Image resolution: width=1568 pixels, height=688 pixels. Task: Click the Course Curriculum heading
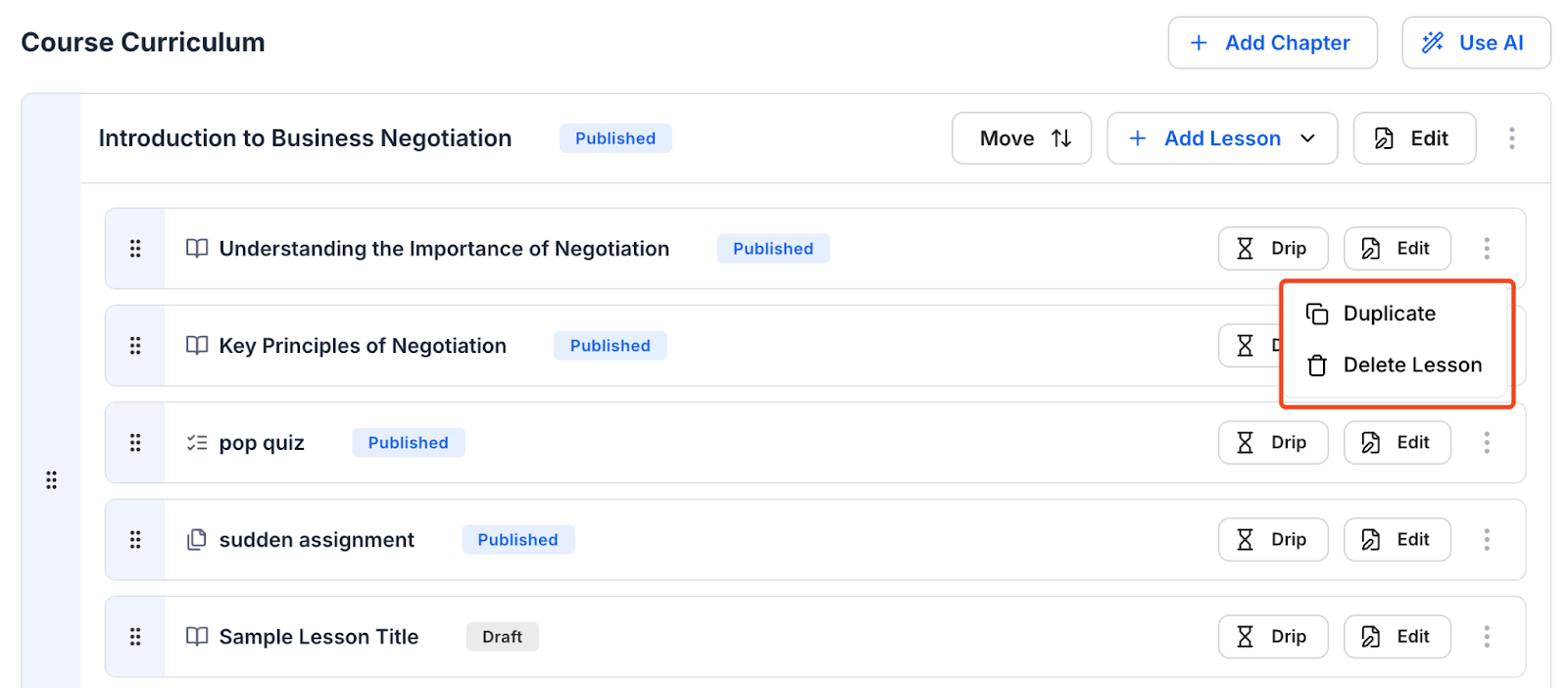click(x=143, y=42)
